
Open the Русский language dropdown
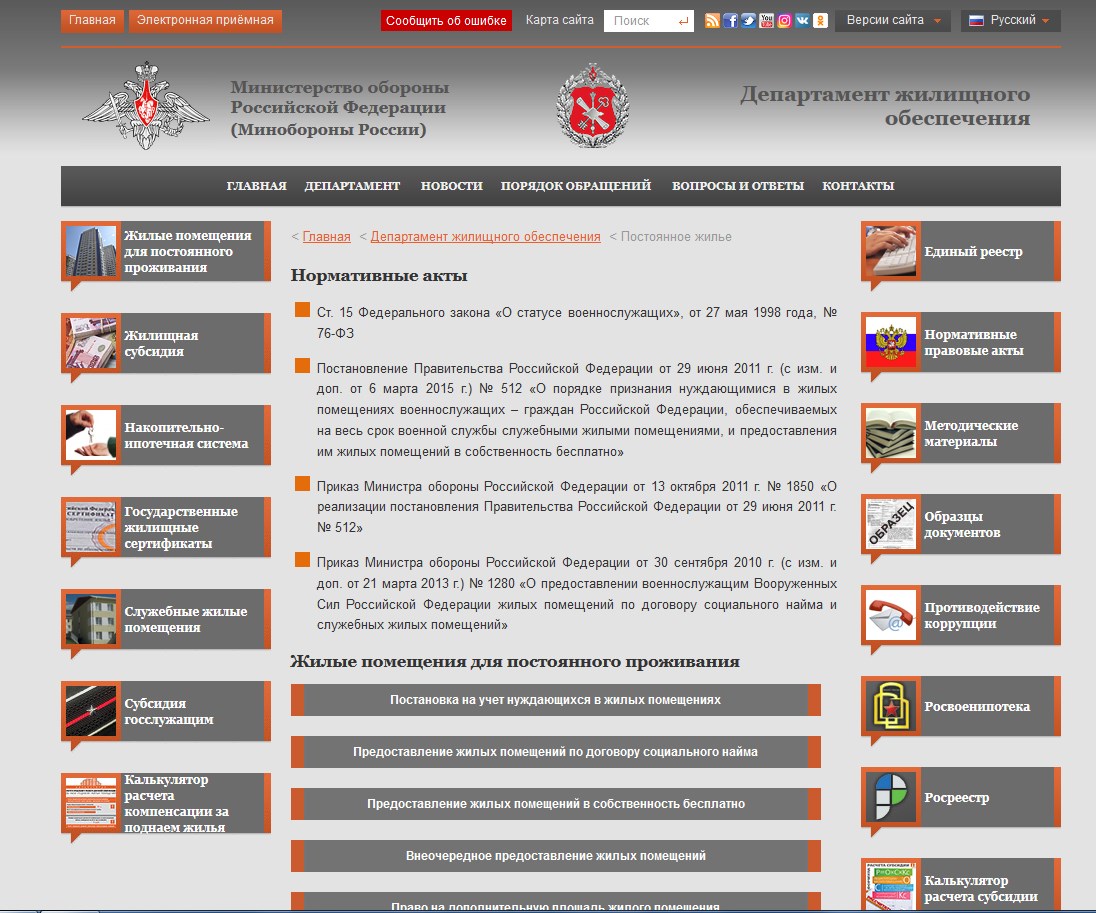click(x=1010, y=21)
